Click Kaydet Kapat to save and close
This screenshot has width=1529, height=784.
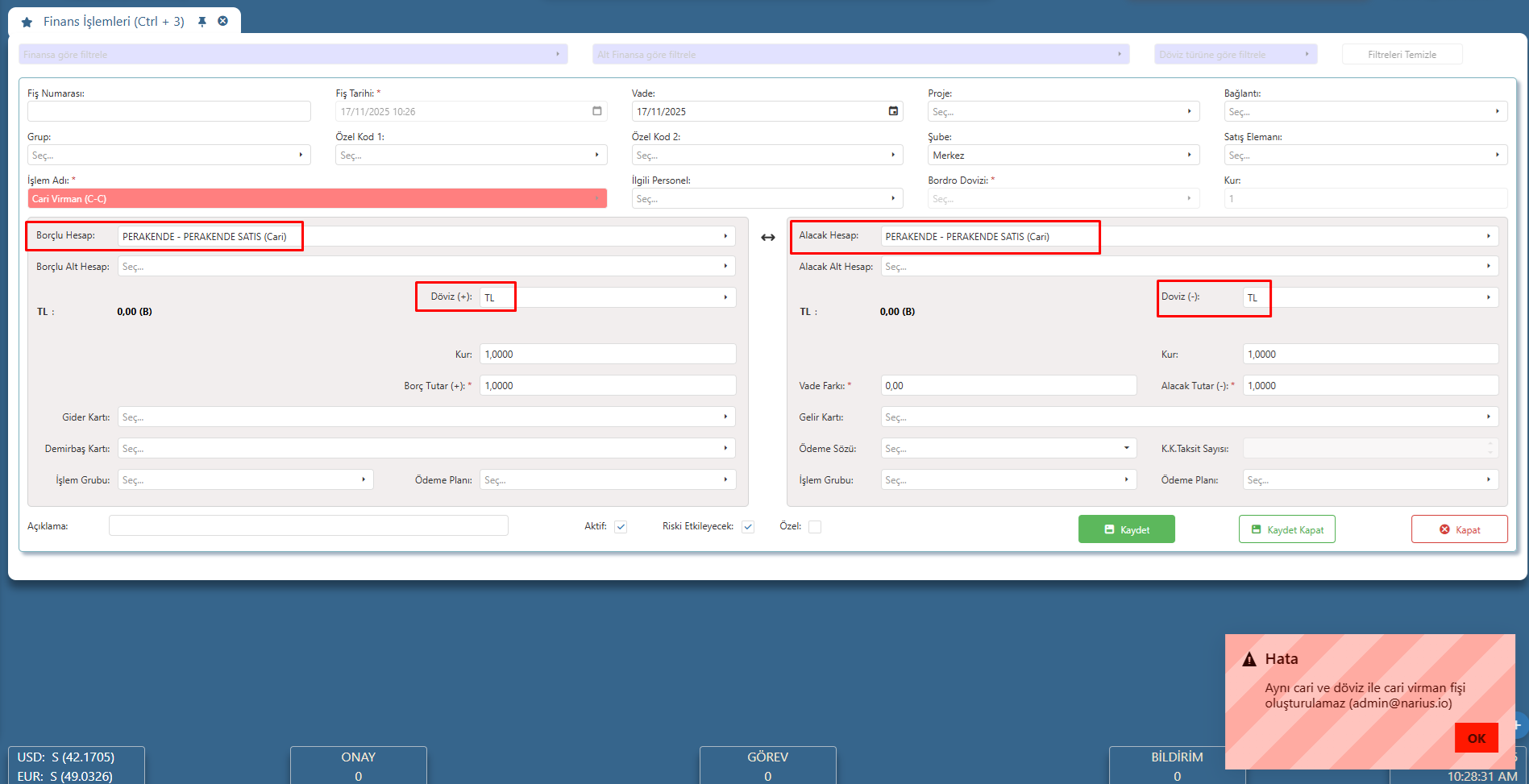(x=1287, y=529)
